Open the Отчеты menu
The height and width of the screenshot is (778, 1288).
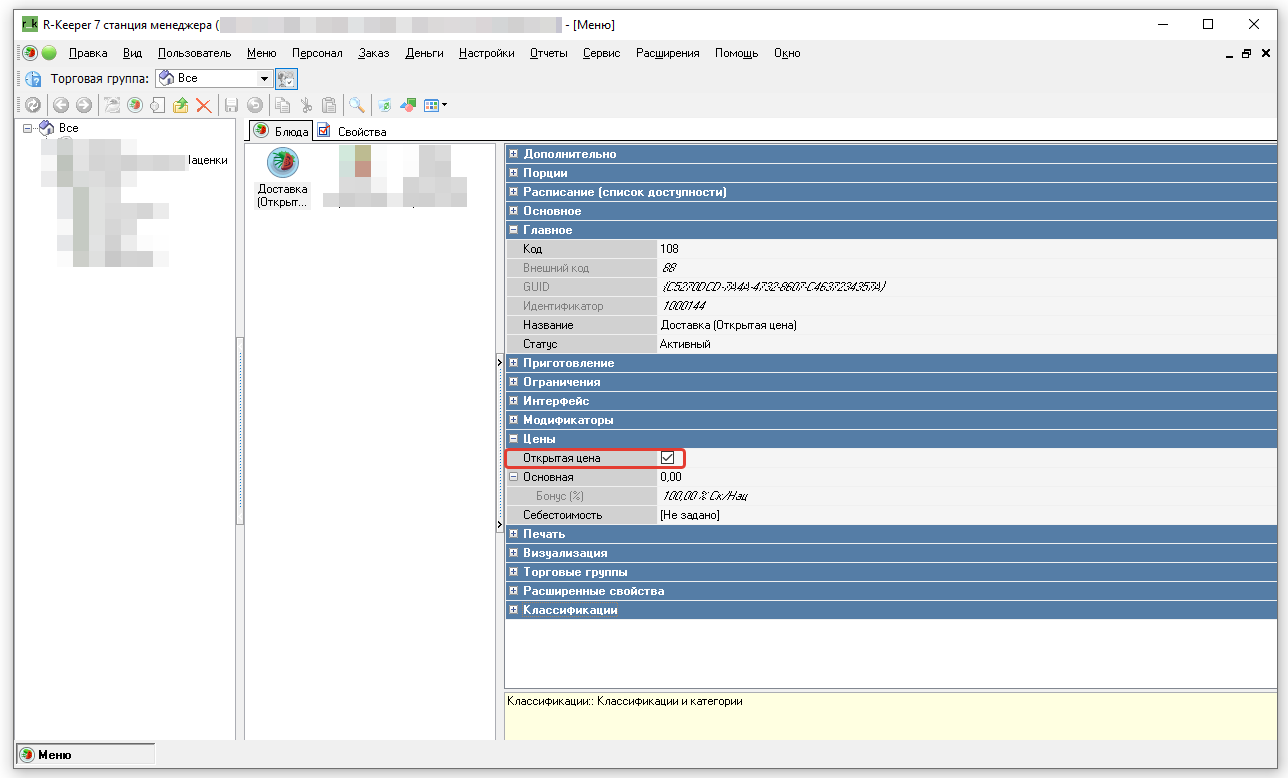point(549,53)
